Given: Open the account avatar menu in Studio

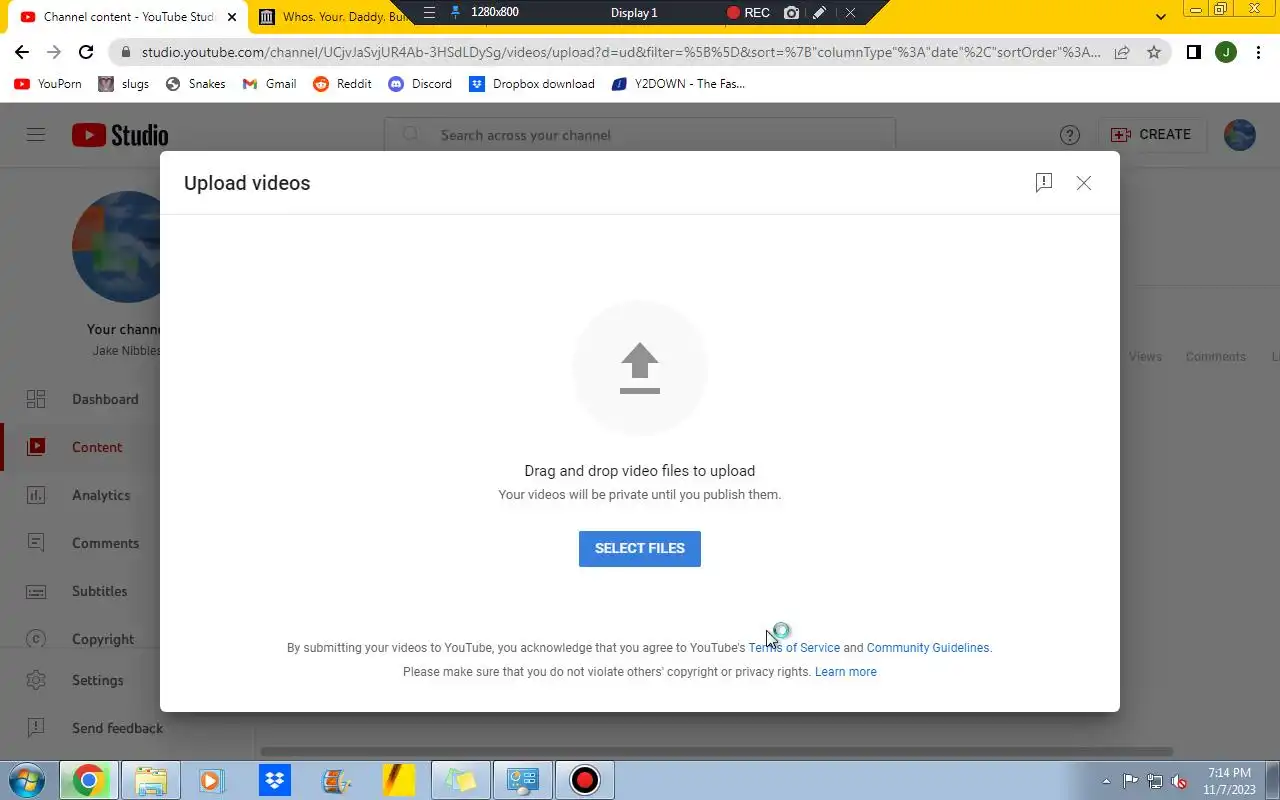Looking at the screenshot, I should coord(1240,135).
